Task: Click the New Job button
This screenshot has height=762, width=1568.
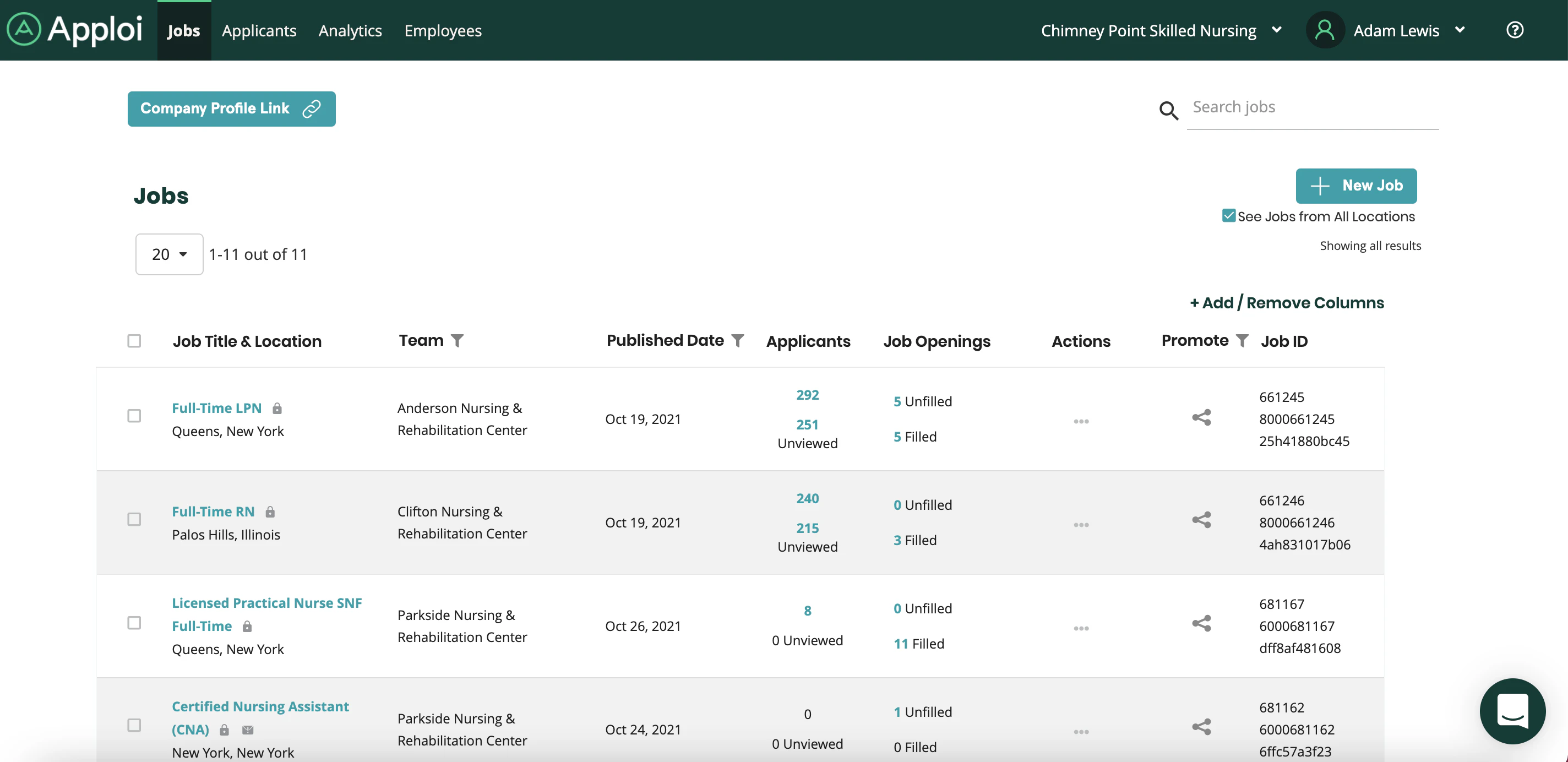Action: (x=1356, y=186)
